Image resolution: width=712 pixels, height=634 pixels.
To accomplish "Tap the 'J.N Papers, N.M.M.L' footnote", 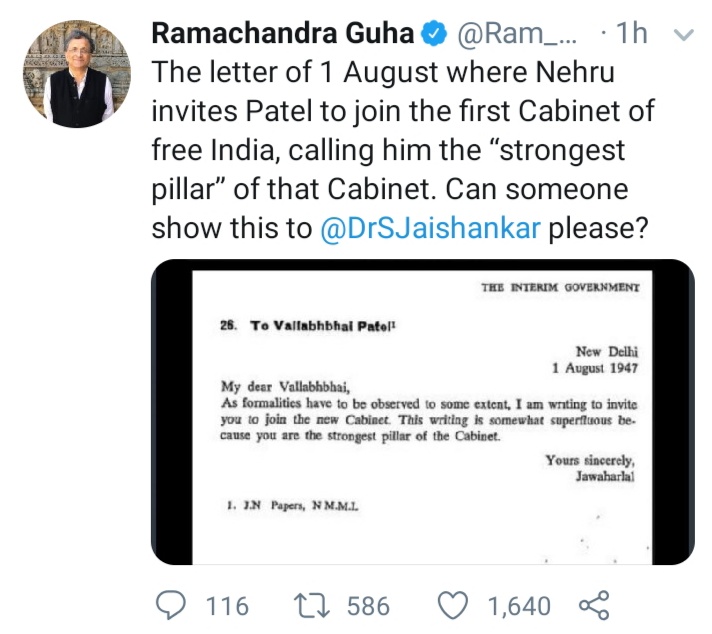I will [x=292, y=505].
